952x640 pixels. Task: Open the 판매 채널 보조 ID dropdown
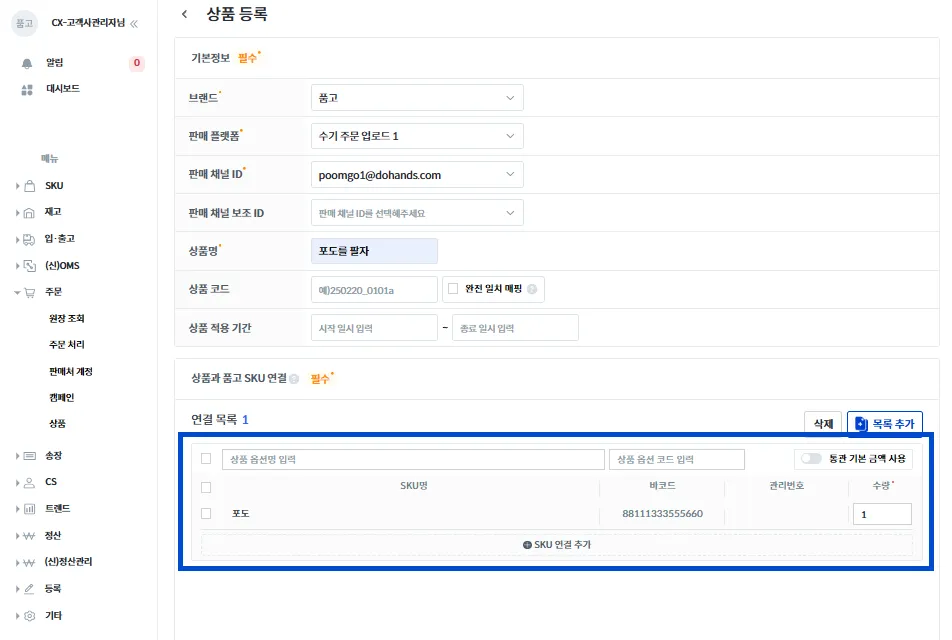(x=417, y=213)
